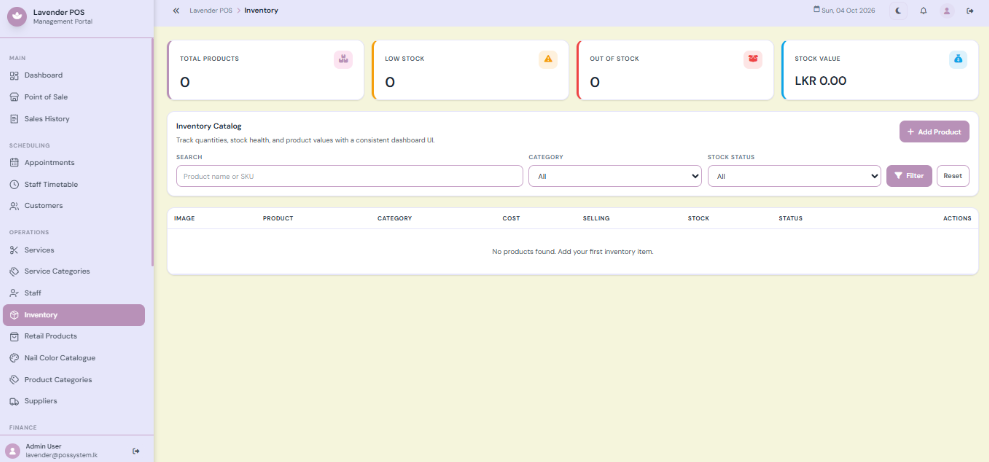Click Point of Sale store icon
The image size is (989, 462).
coord(14,97)
